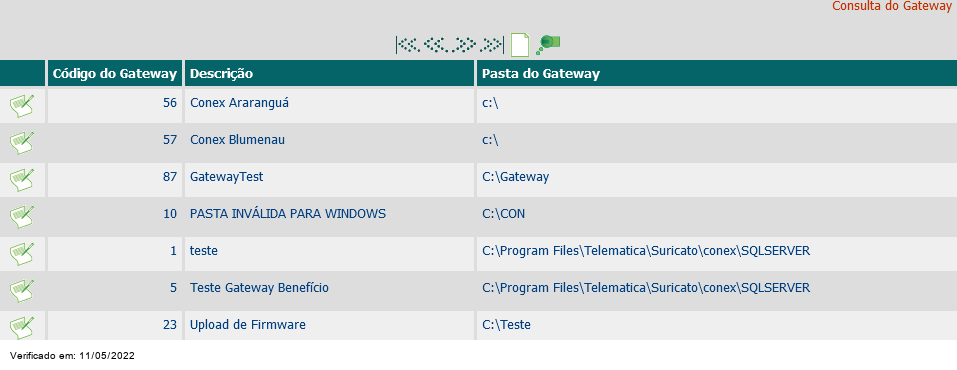Go to the first page of records
This screenshot has width=957, height=370.
408,45
